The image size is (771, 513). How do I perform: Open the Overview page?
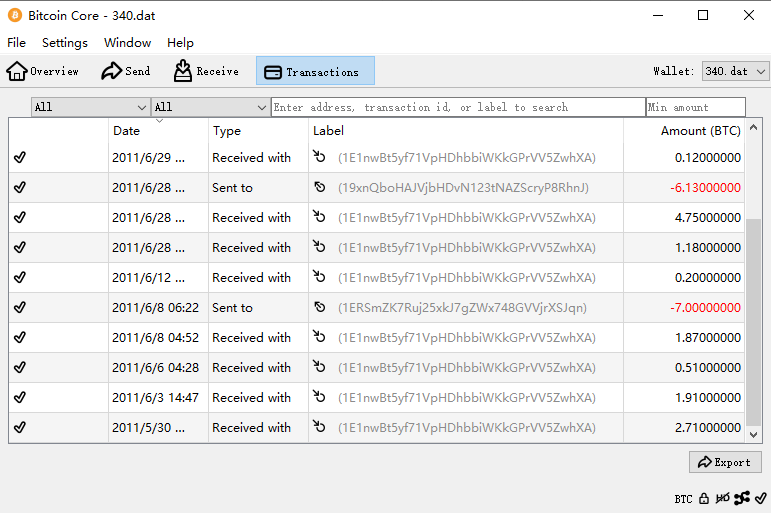(x=43, y=71)
